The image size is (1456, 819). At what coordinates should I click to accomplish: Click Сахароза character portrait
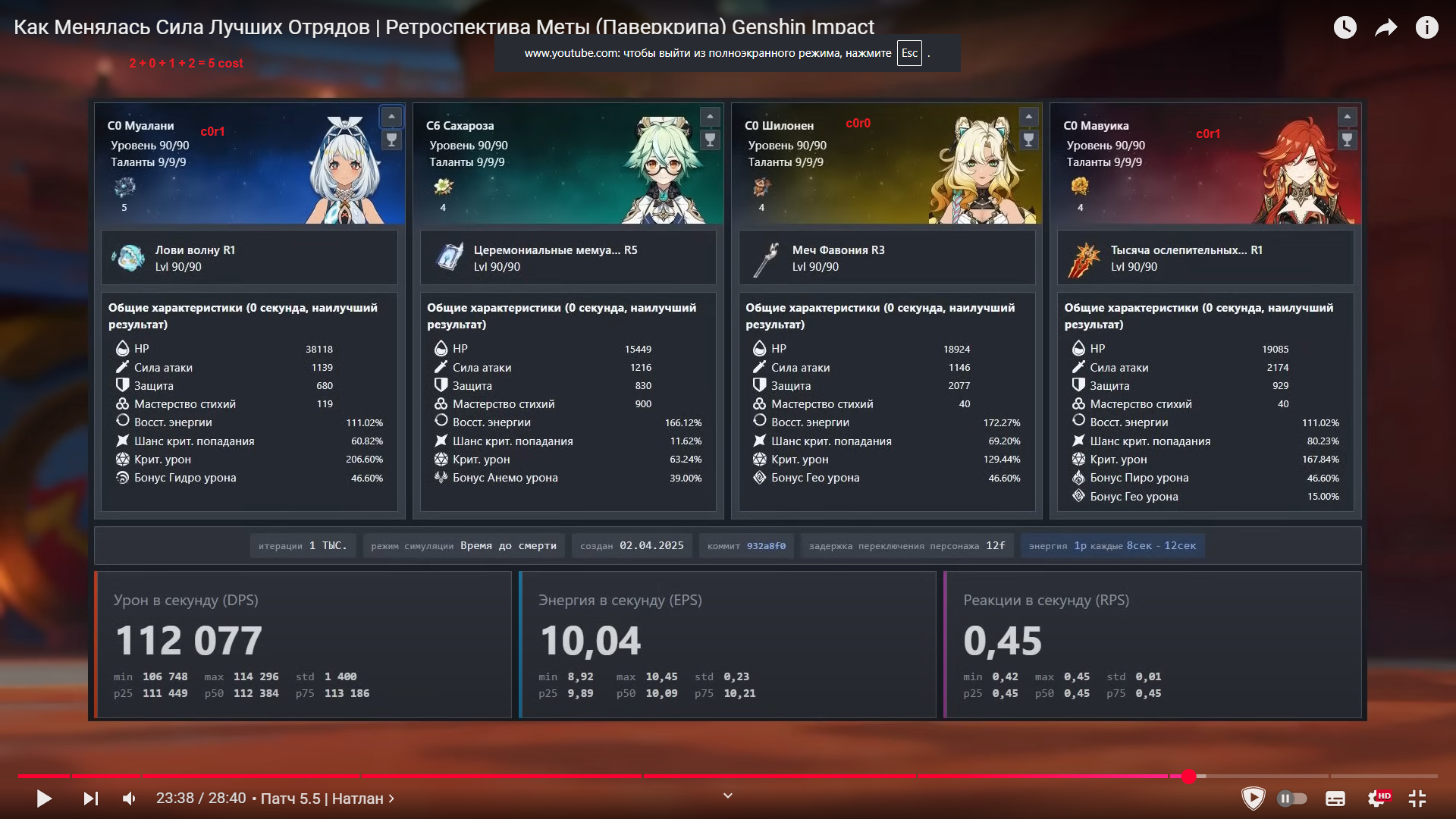[x=663, y=170]
